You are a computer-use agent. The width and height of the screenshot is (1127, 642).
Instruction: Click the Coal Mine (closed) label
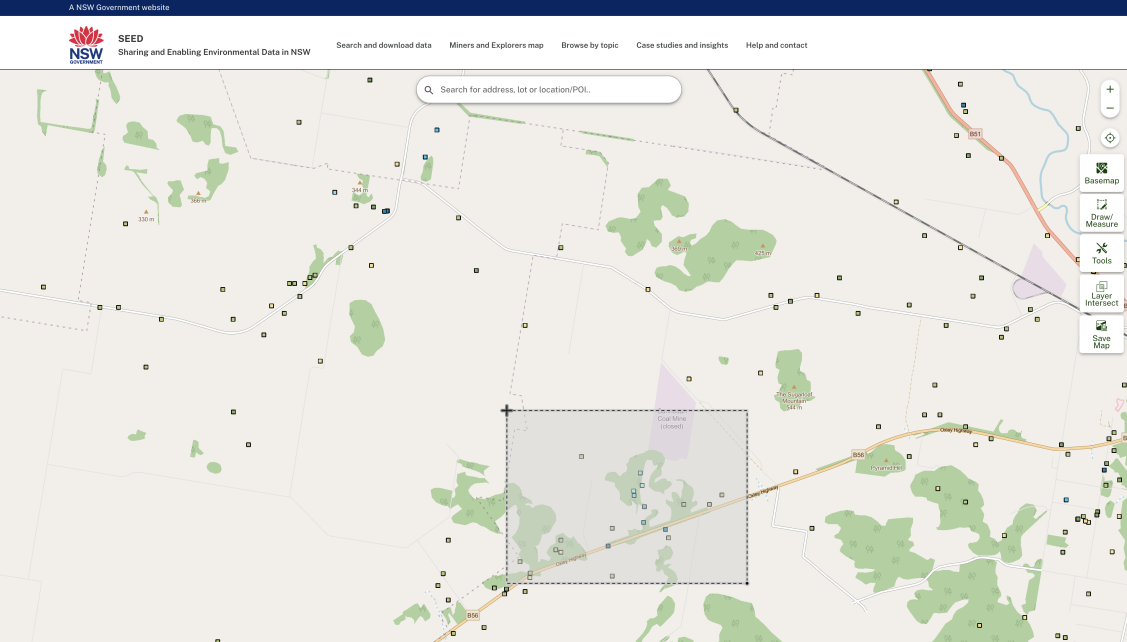(x=672, y=422)
